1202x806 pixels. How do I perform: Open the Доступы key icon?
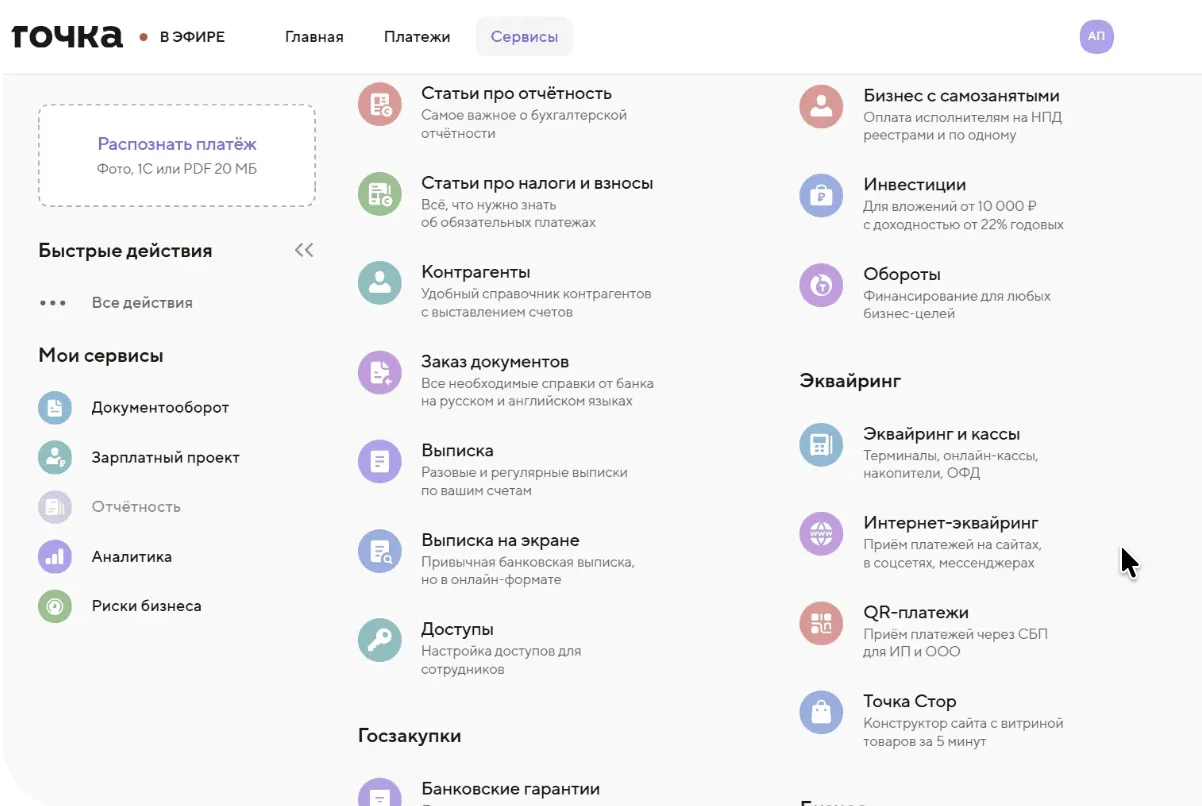coord(379,640)
